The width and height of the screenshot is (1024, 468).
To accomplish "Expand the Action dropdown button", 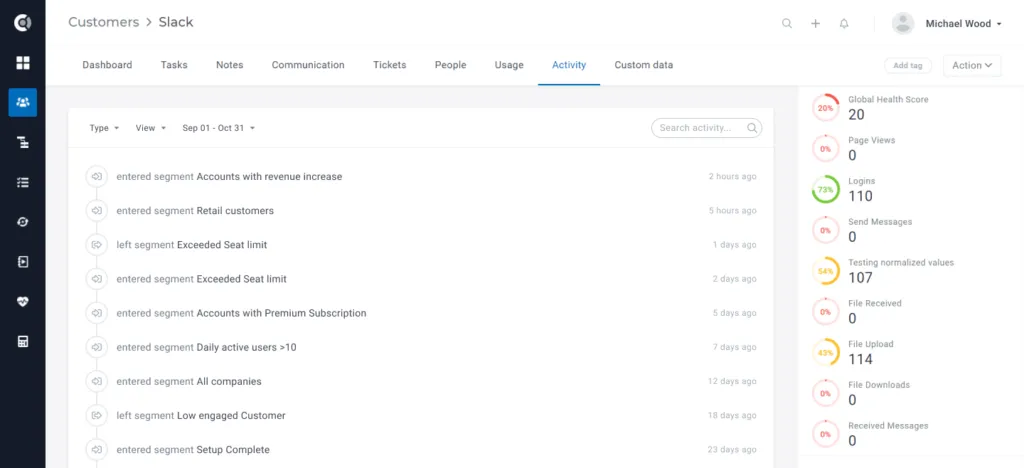I will 972,65.
